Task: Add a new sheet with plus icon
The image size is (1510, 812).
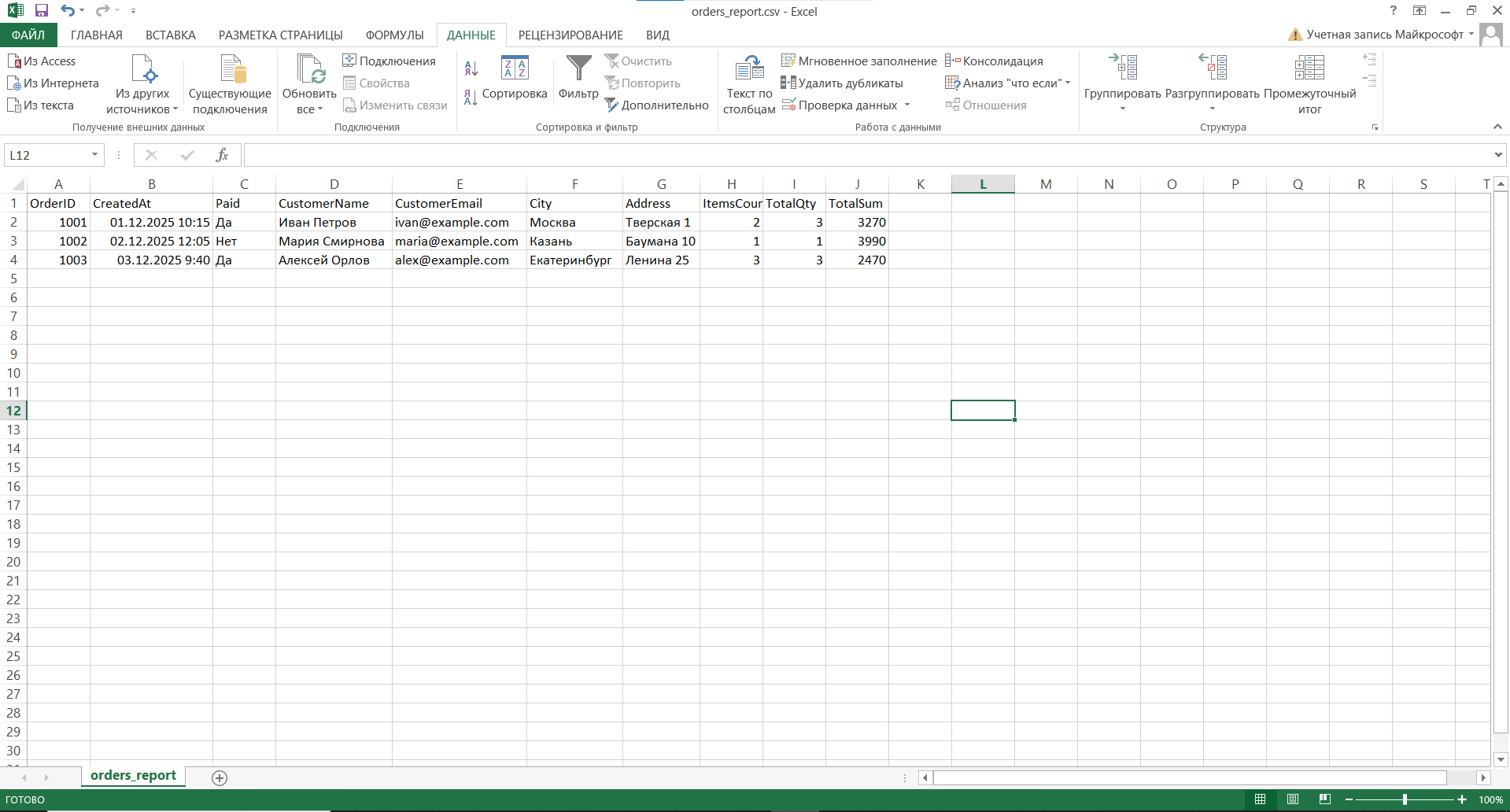Action: 220,777
